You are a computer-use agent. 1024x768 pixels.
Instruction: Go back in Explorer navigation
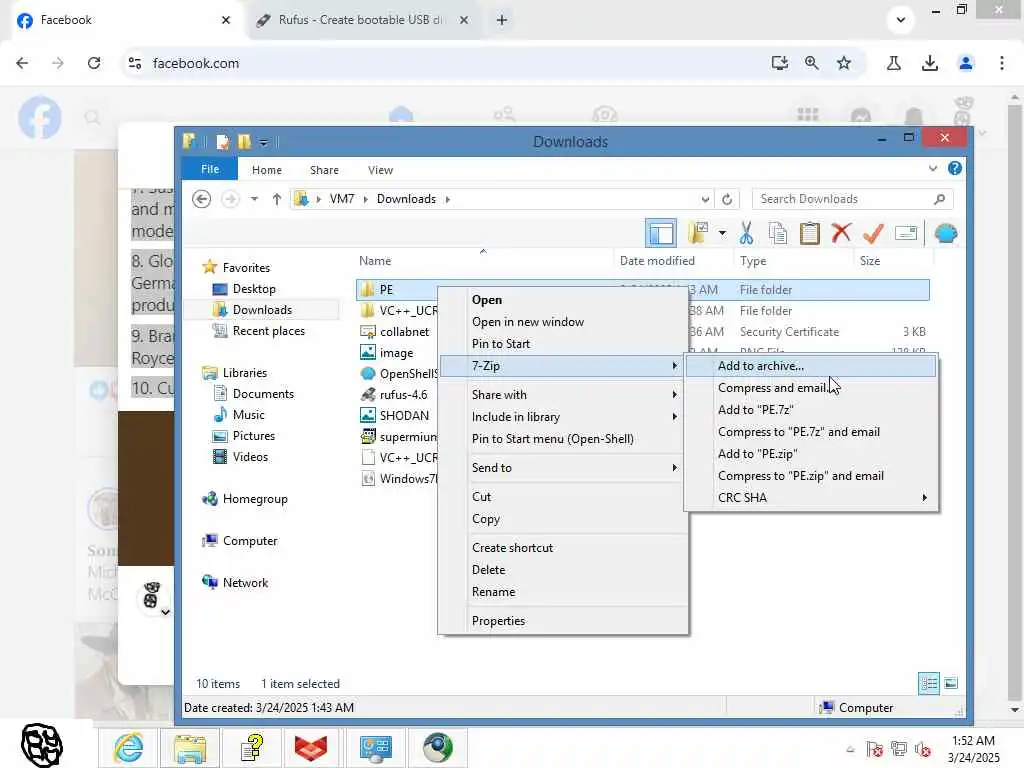pyautogui.click(x=202, y=199)
